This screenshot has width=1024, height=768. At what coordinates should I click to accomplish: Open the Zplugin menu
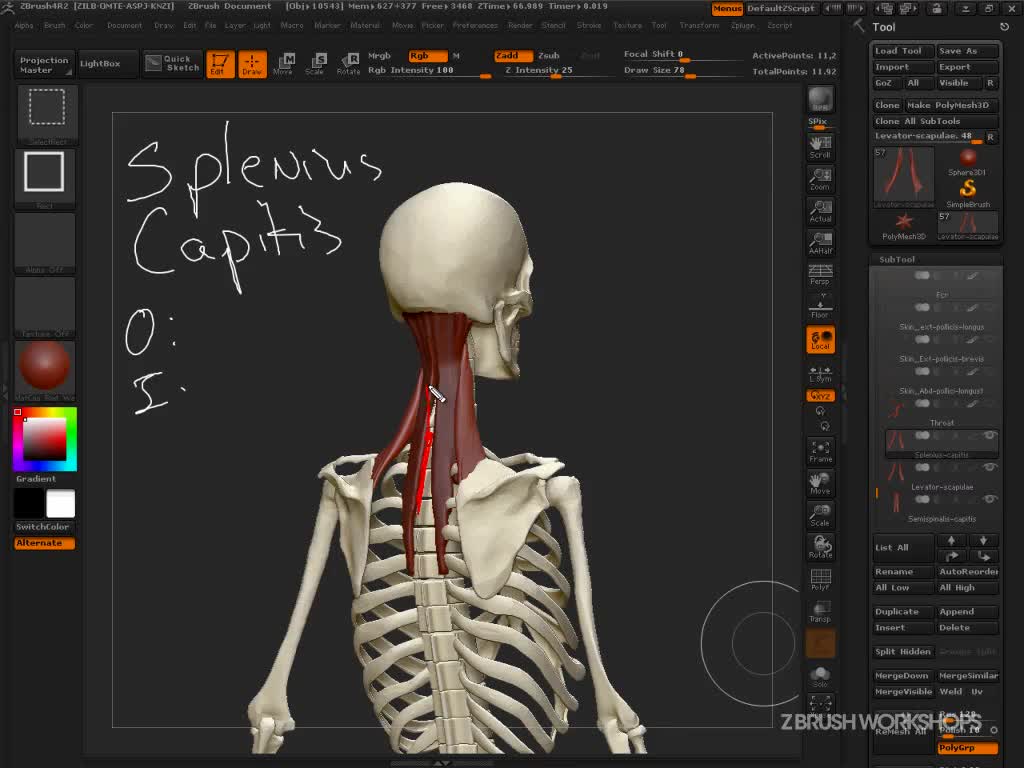pyautogui.click(x=742, y=25)
